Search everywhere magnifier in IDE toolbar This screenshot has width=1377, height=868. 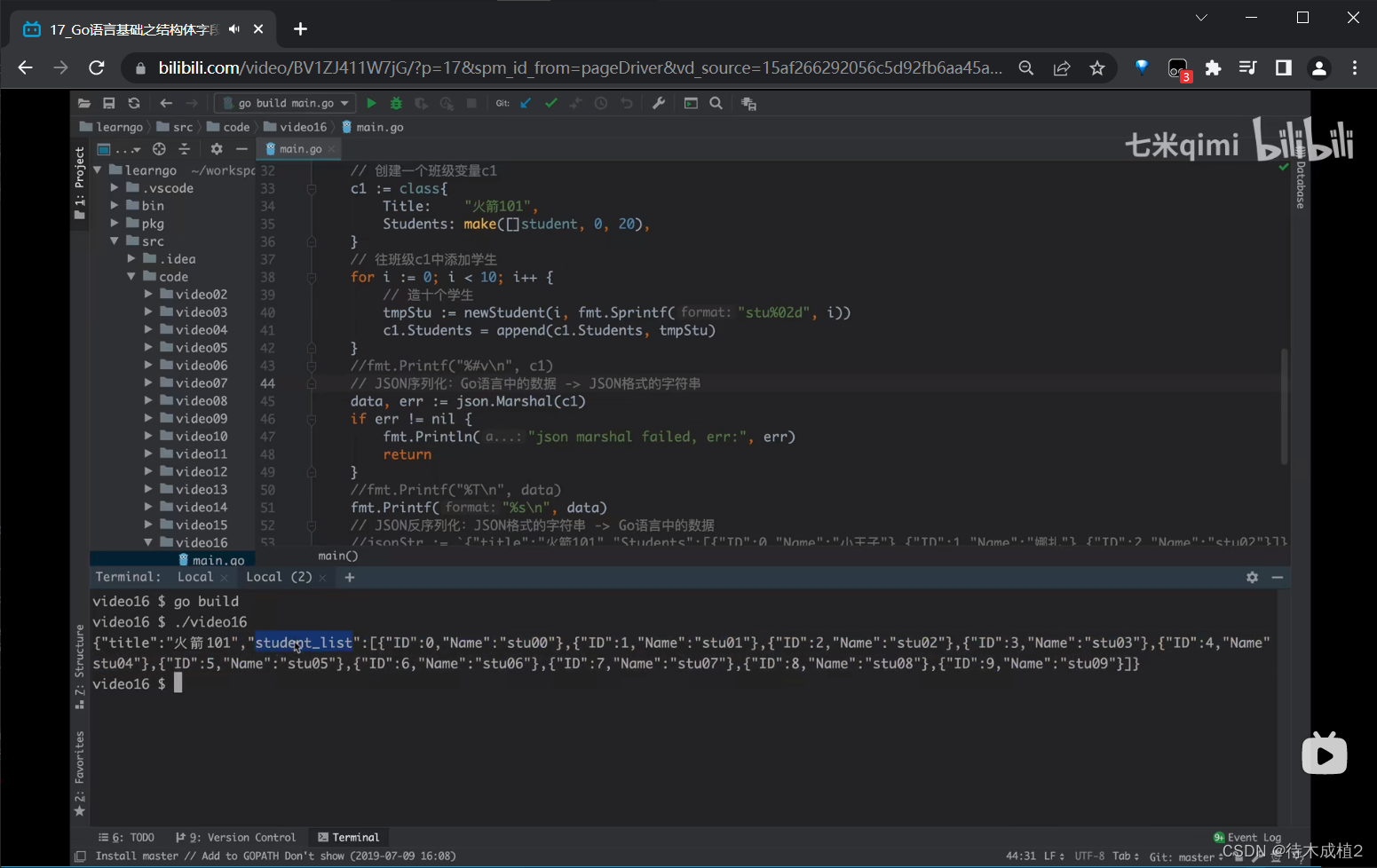[716, 104]
